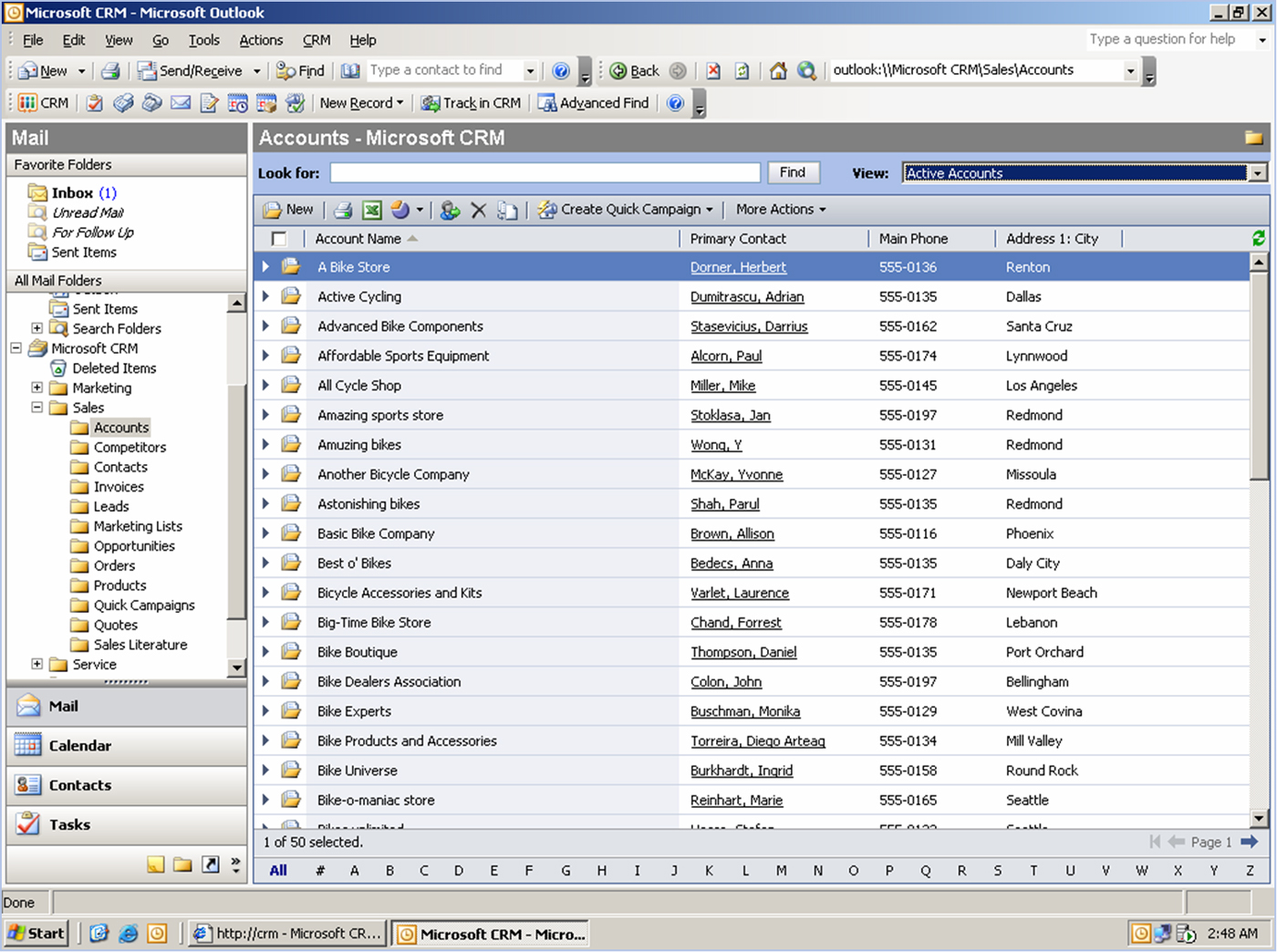Image resolution: width=1277 pixels, height=952 pixels.
Task: Refresh the accounts grid
Action: (x=1259, y=238)
